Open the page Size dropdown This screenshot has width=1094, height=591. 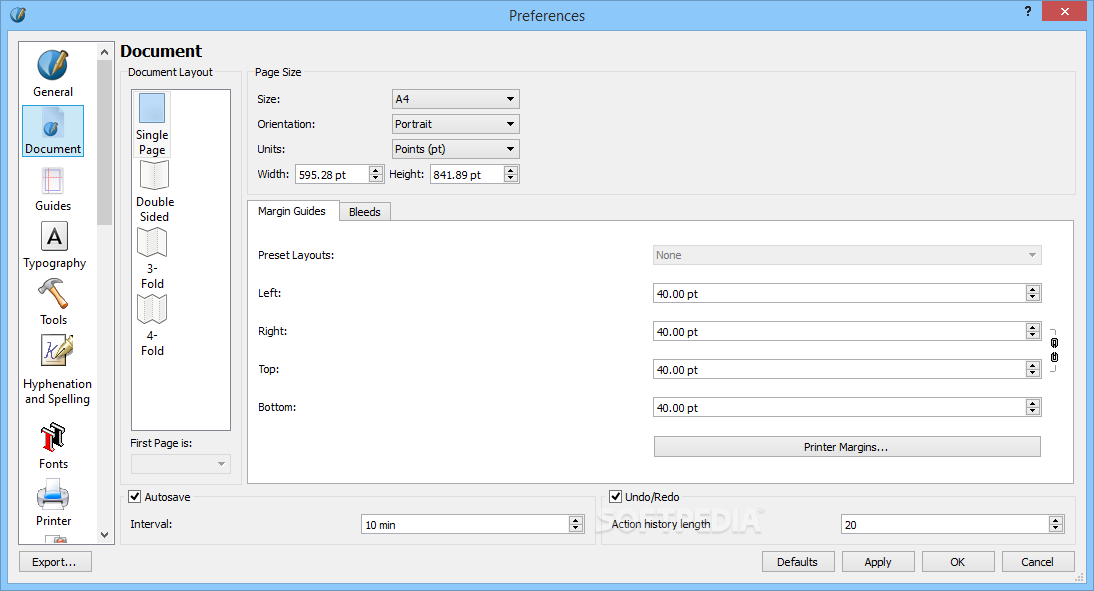click(x=456, y=99)
